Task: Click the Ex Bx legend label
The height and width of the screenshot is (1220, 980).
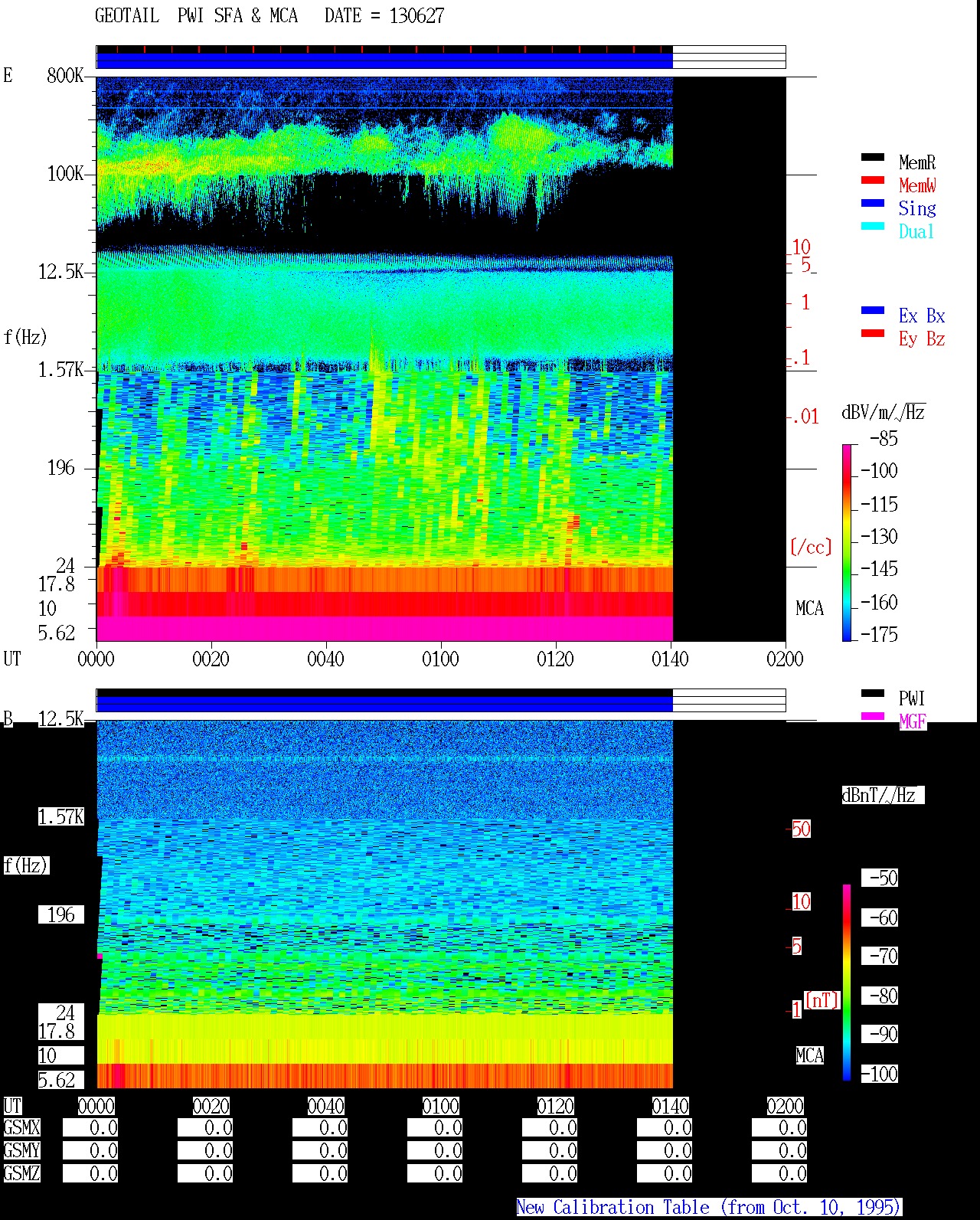Action: [x=922, y=316]
